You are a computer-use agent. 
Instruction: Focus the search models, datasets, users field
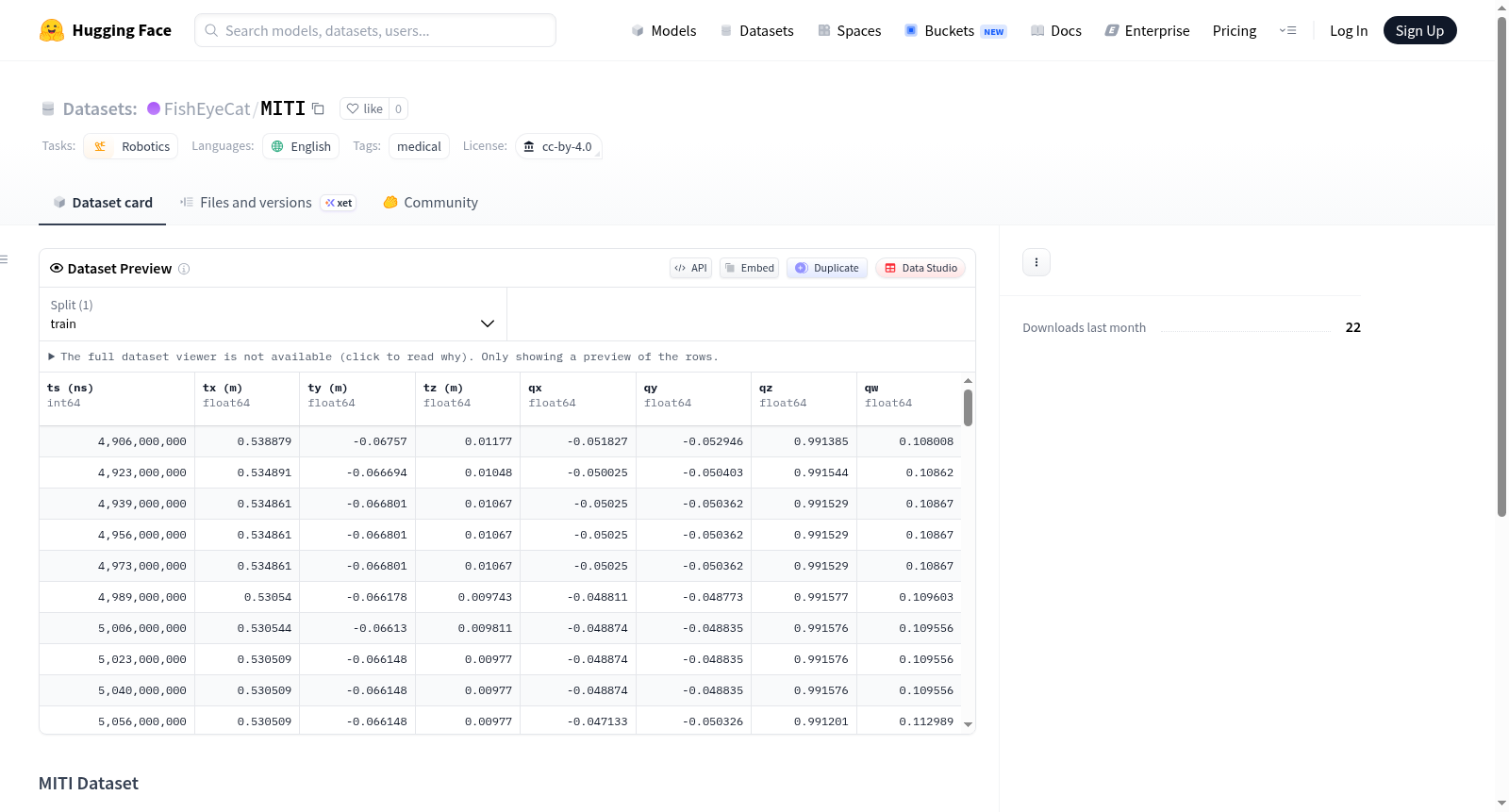click(375, 30)
